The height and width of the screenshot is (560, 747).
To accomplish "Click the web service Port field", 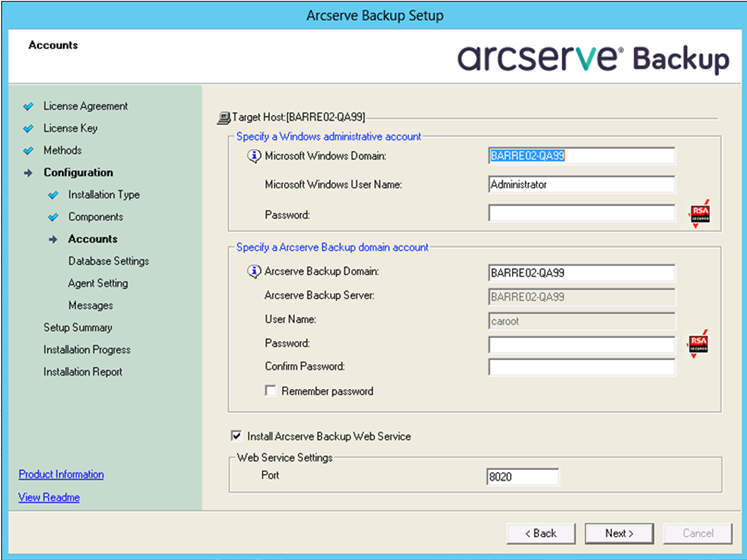I will coord(523,476).
